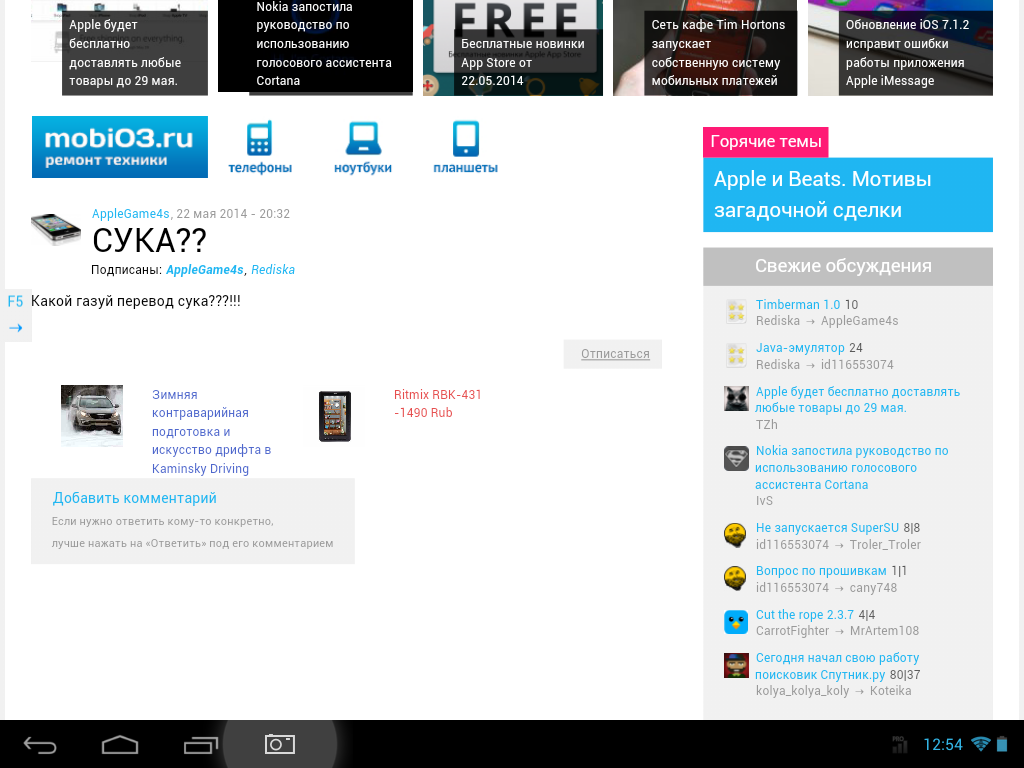Viewport: 1024px width, 768px height.
Task: Click the Горячие темы label
Action: click(x=765, y=142)
